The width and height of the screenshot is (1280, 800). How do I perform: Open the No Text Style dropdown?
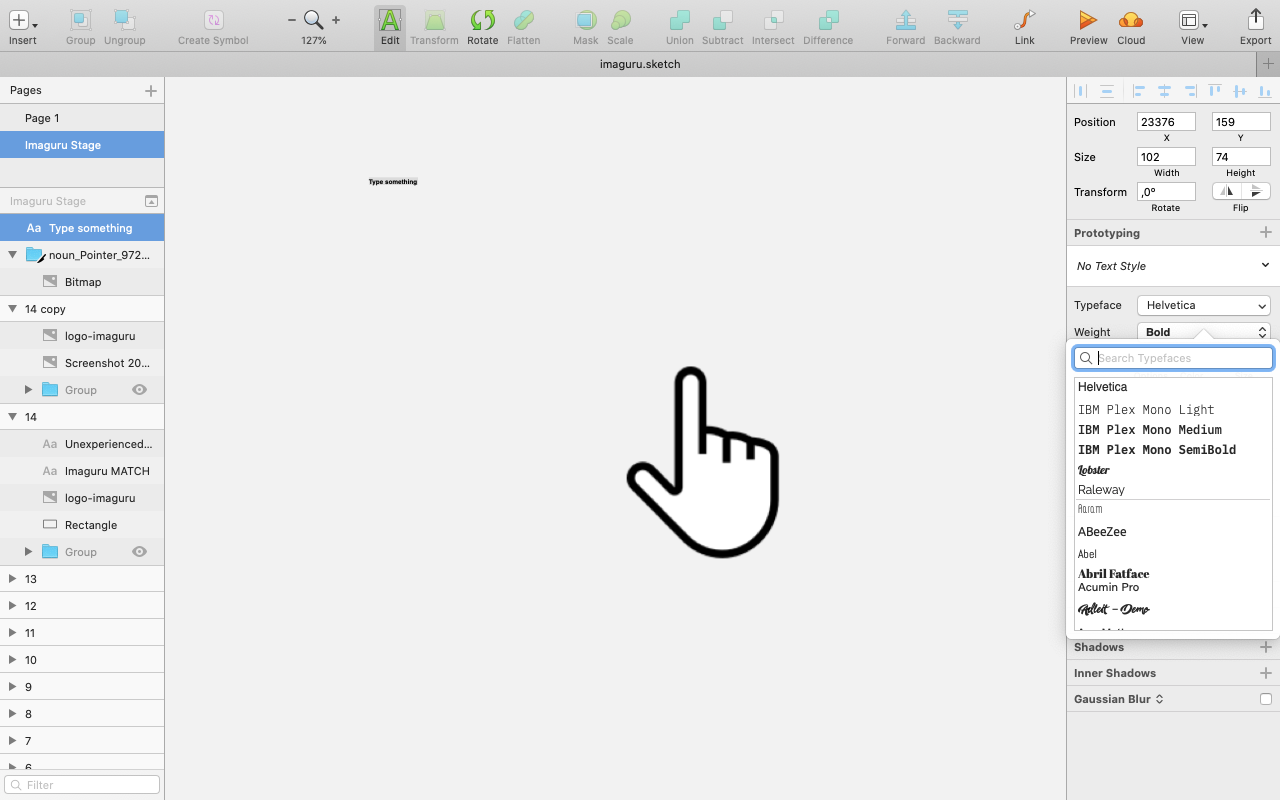[1173, 266]
